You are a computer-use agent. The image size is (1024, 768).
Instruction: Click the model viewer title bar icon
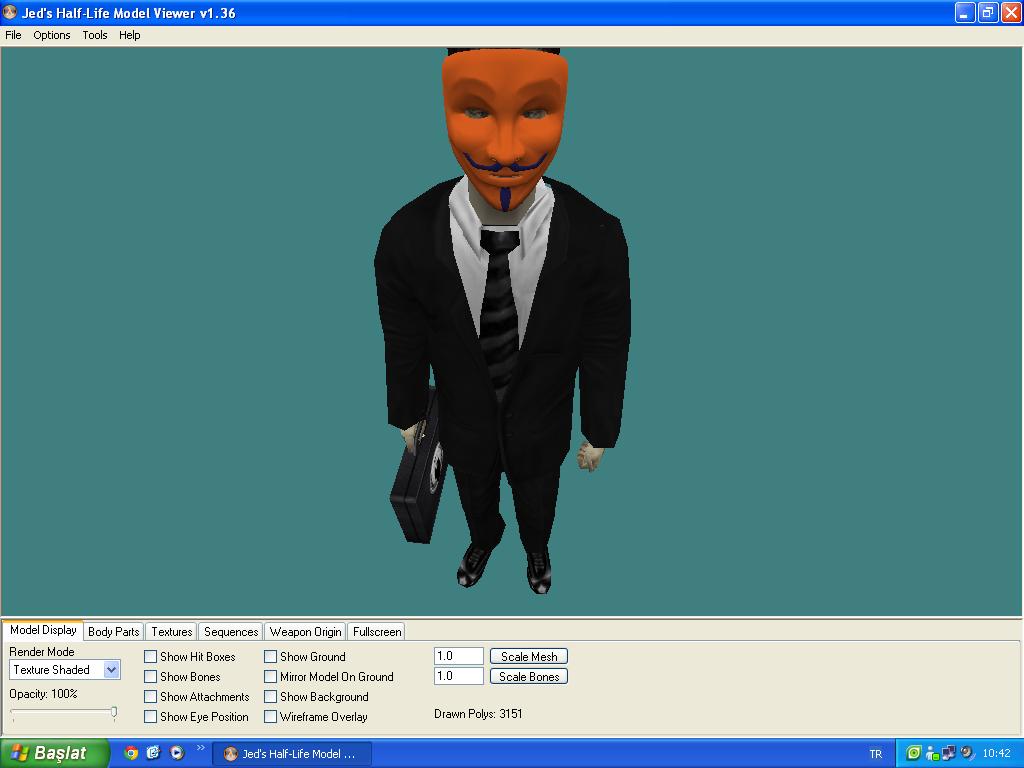pos(10,13)
